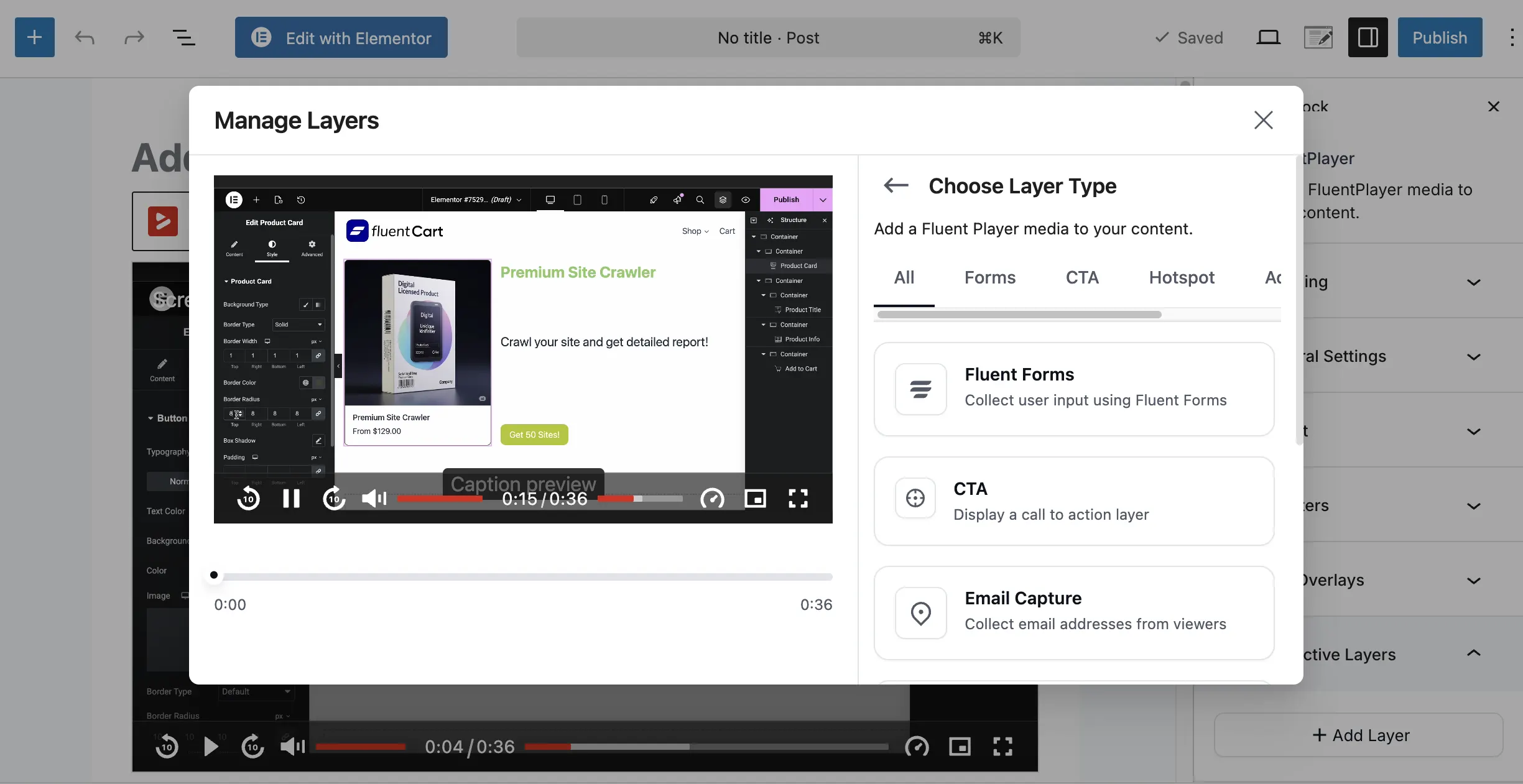Viewport: 1523px width, 784px height.
Task: Preview the post in desktop view
Action: [x=1268, y=37]
